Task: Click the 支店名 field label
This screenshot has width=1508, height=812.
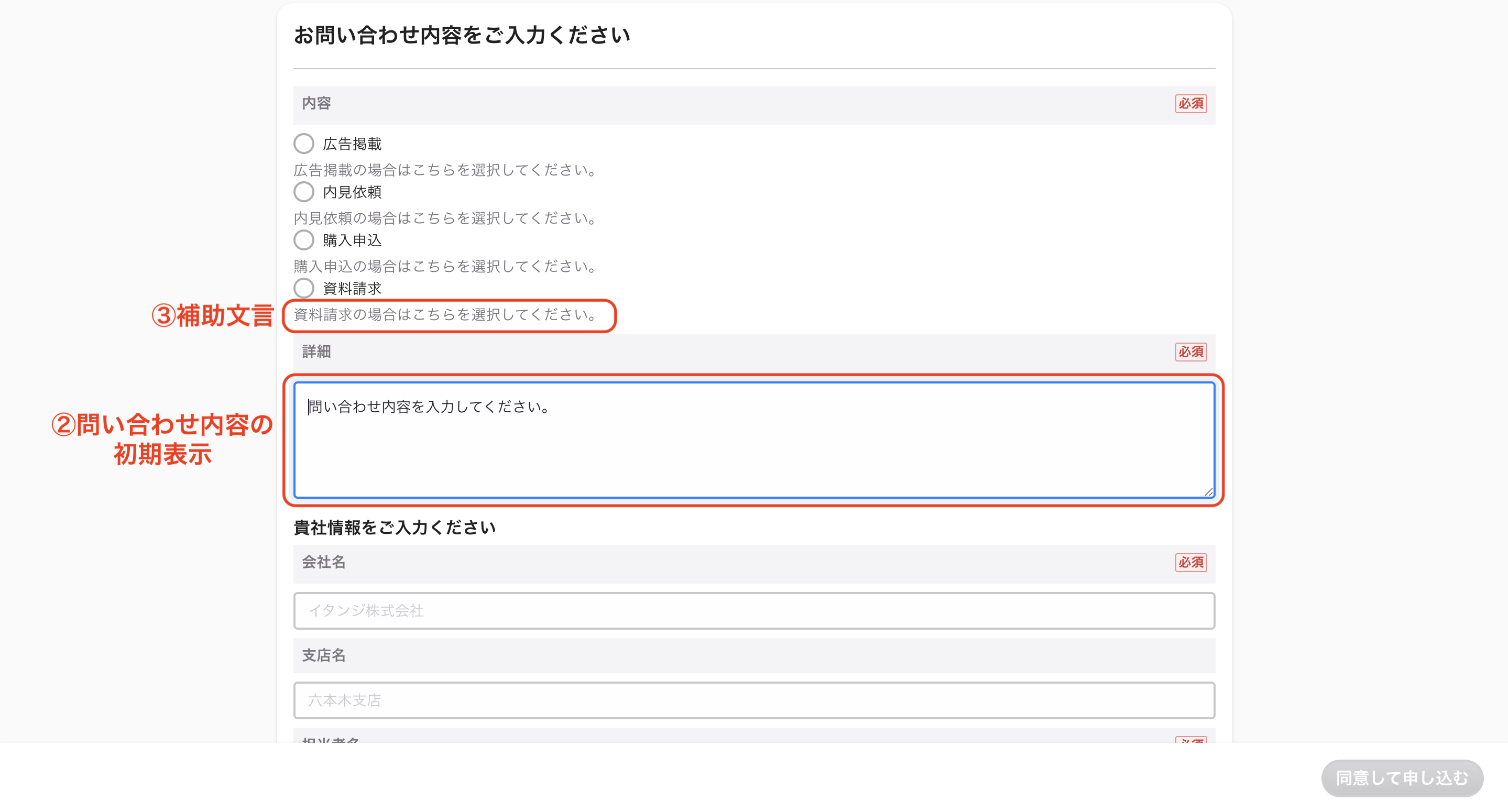Action: click(324, 656)
